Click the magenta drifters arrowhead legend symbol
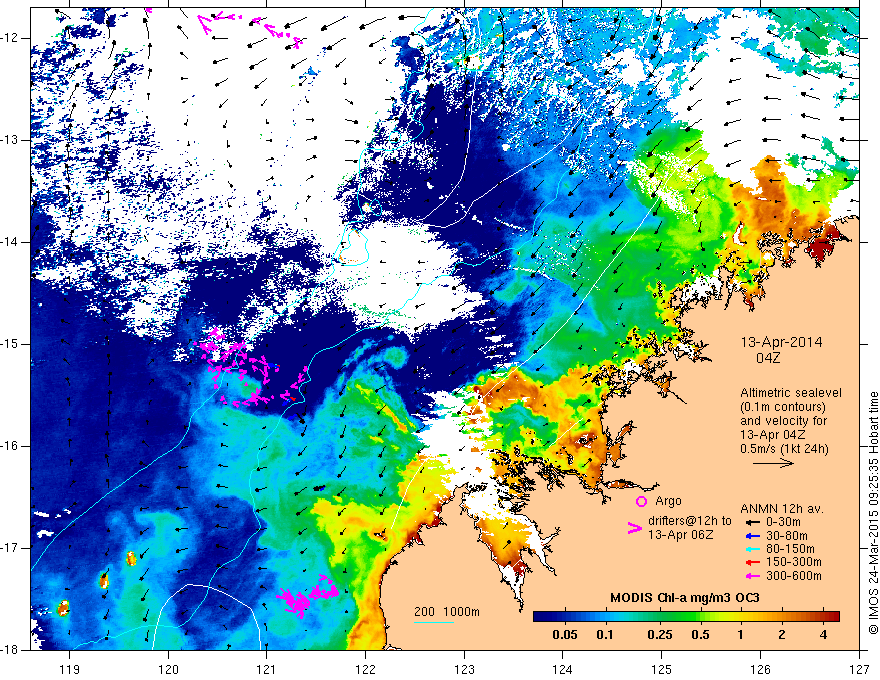Screen dimensions: 880x680 tap(634, 528)
